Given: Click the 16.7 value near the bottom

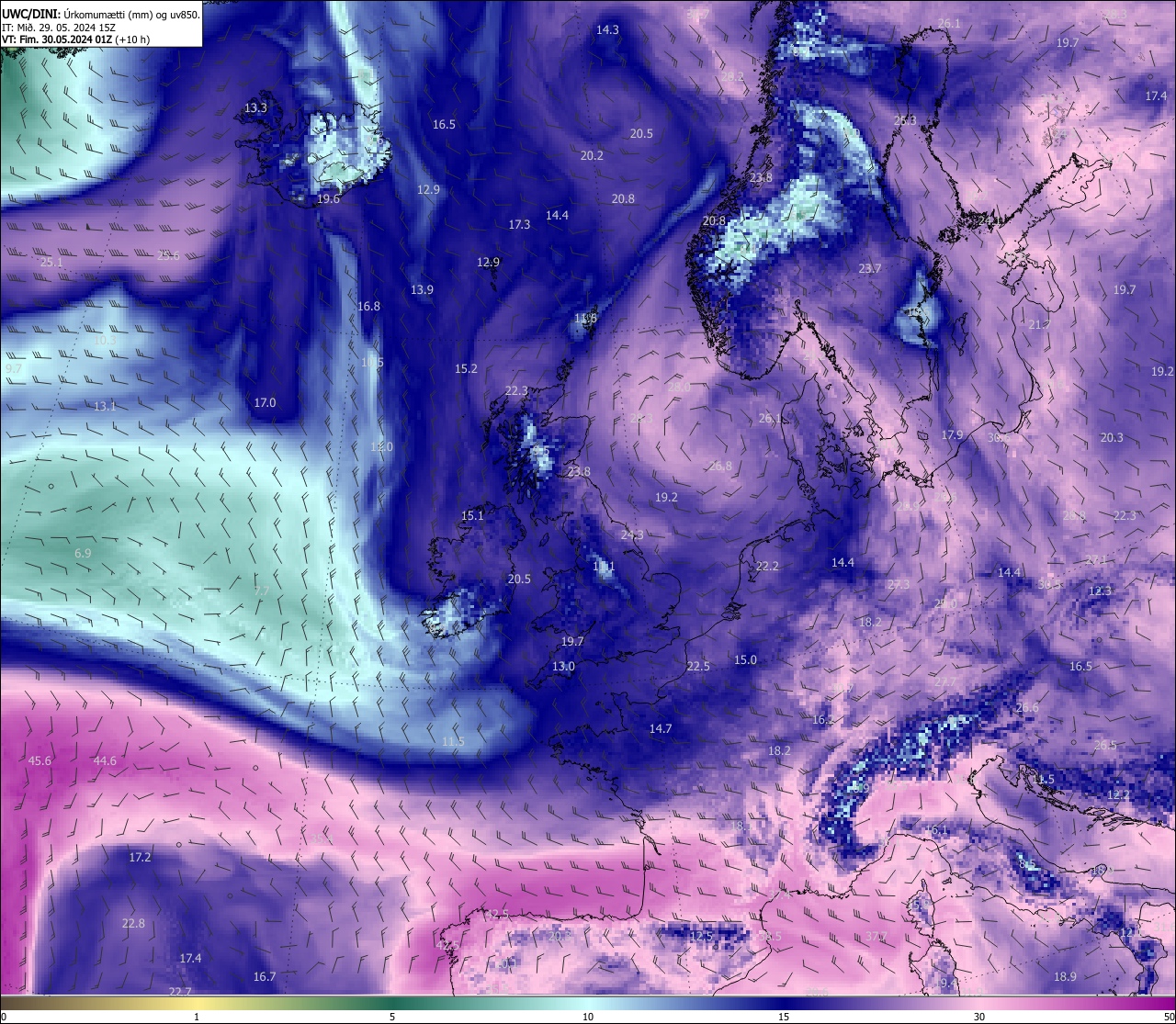Looking at the screenshot, I should pyautogui.click(x=265, y=977).
